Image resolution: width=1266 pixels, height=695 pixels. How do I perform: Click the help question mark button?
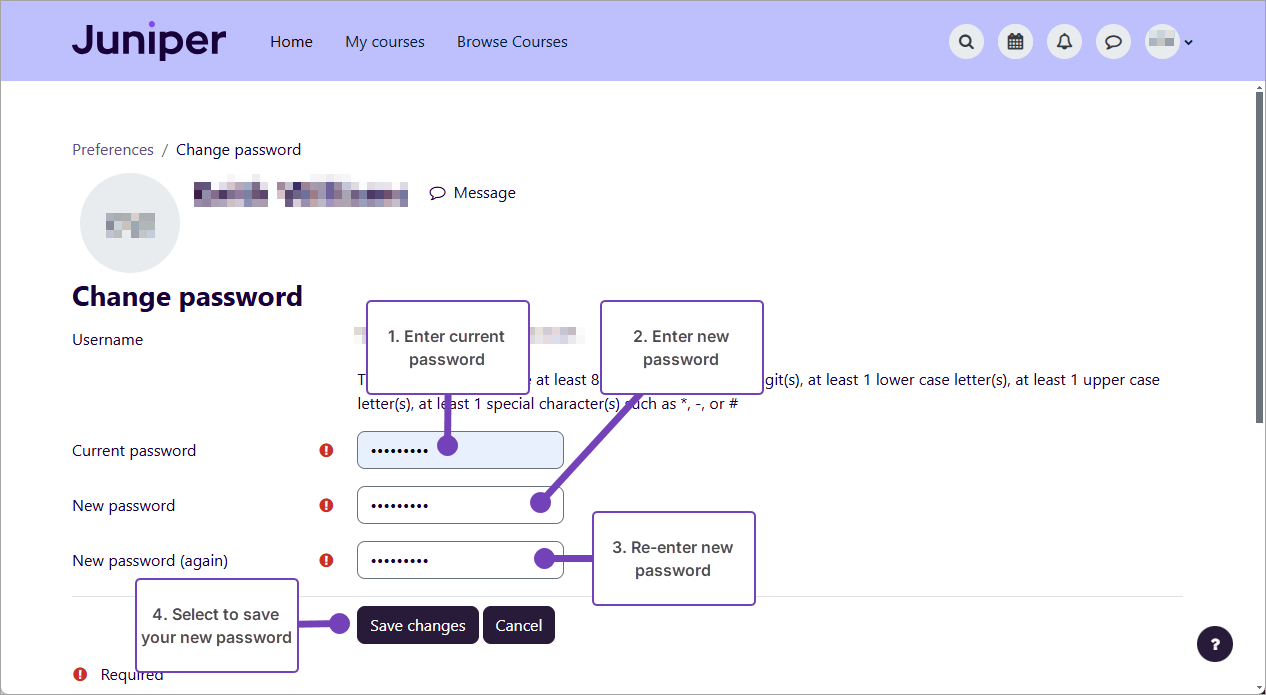pos(1215,644)
